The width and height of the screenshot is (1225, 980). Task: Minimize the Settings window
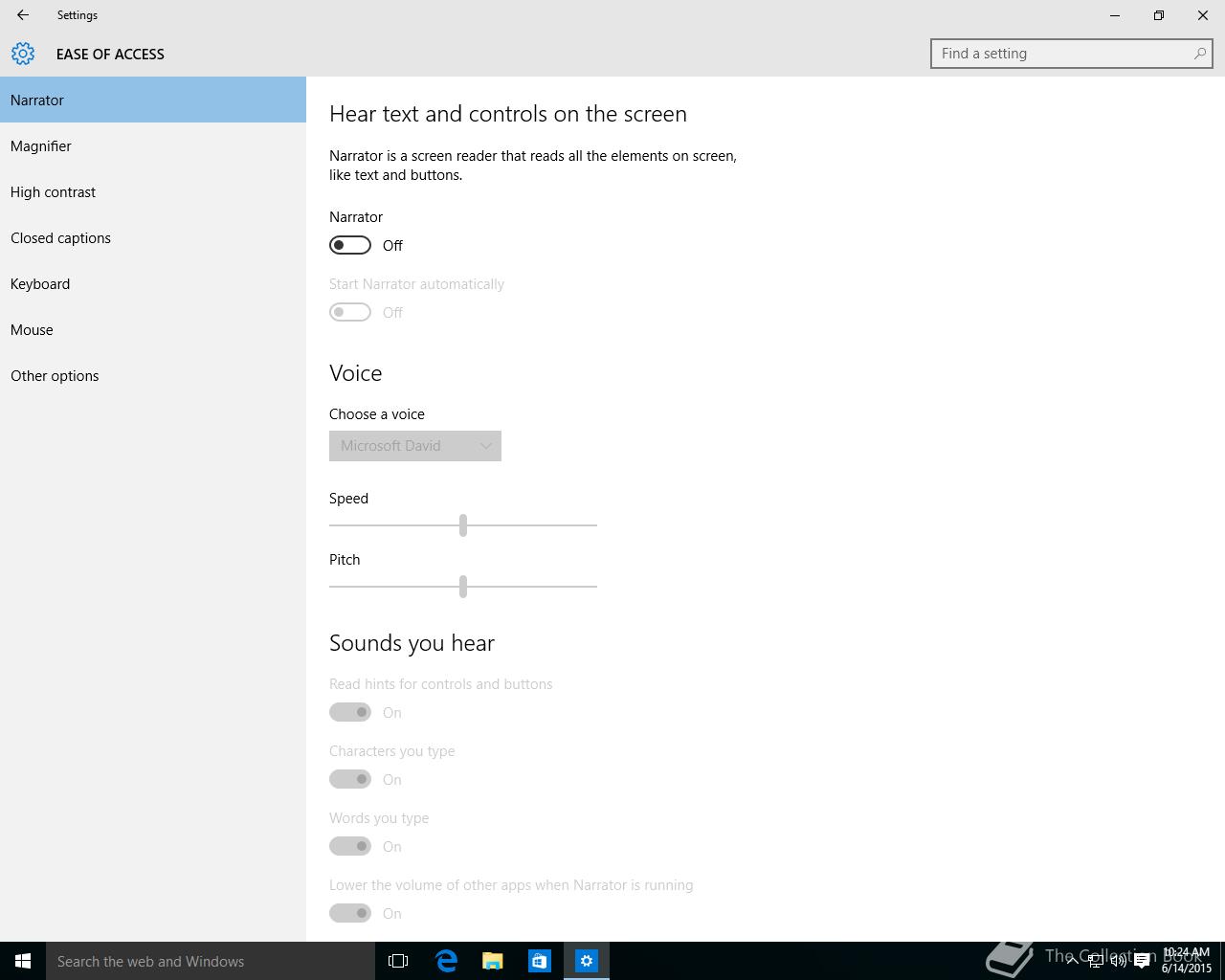[x=1115, y=15]
